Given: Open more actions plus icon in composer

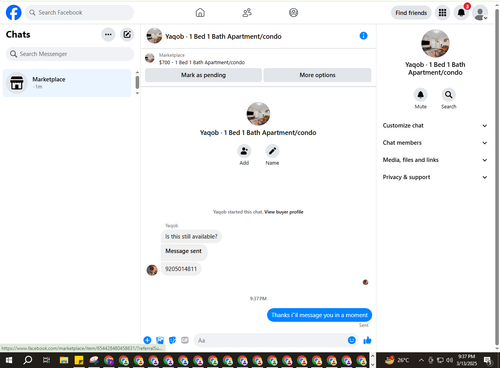Looking at the screenshot, I should (147, 340).
